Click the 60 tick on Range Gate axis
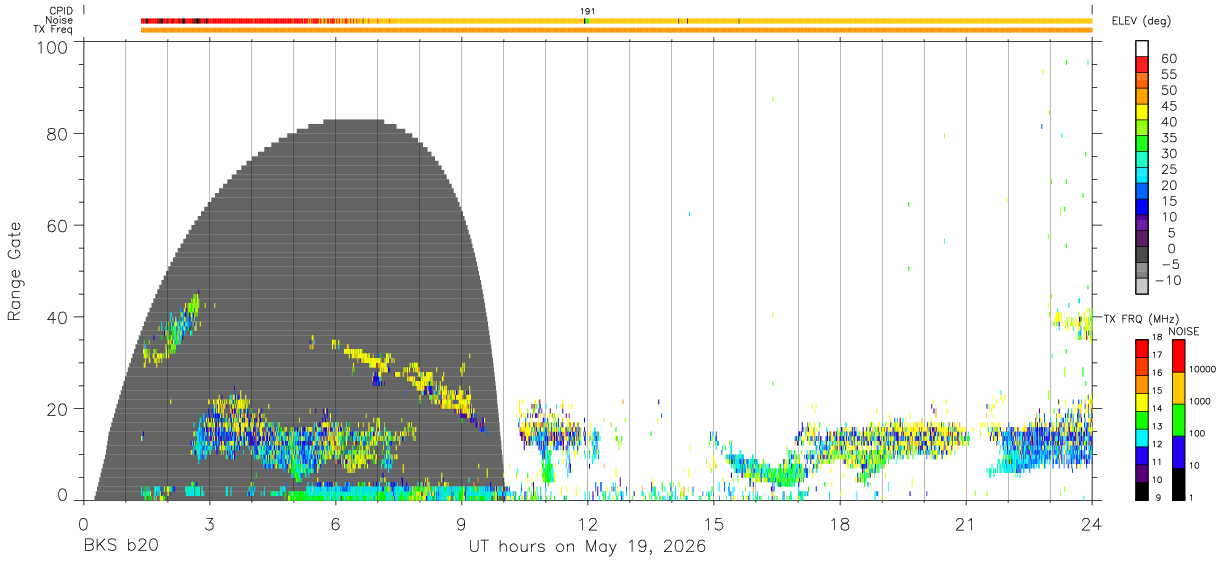The height and width of the screenshot is (567, 1228). pyautogui.click(x=59, y=226)
